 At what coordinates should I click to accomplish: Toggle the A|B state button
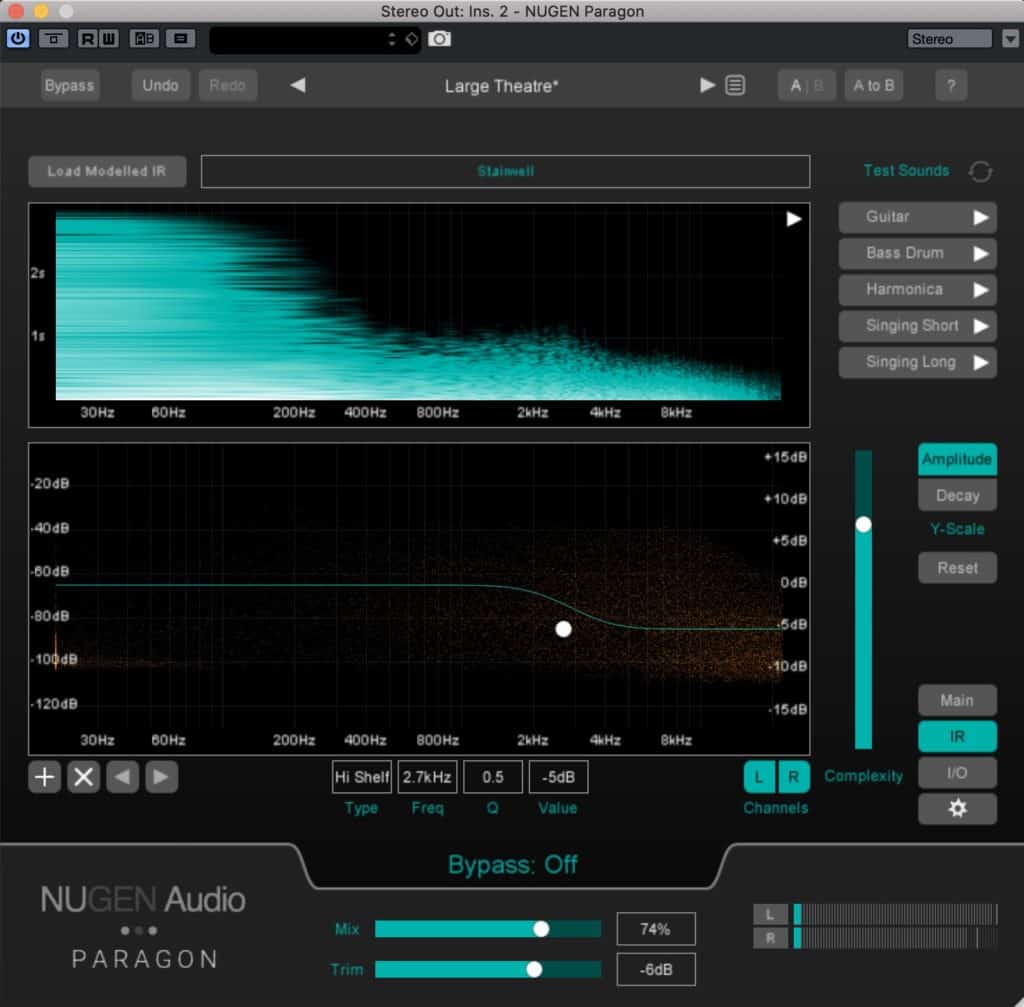(x=807, y=86)
